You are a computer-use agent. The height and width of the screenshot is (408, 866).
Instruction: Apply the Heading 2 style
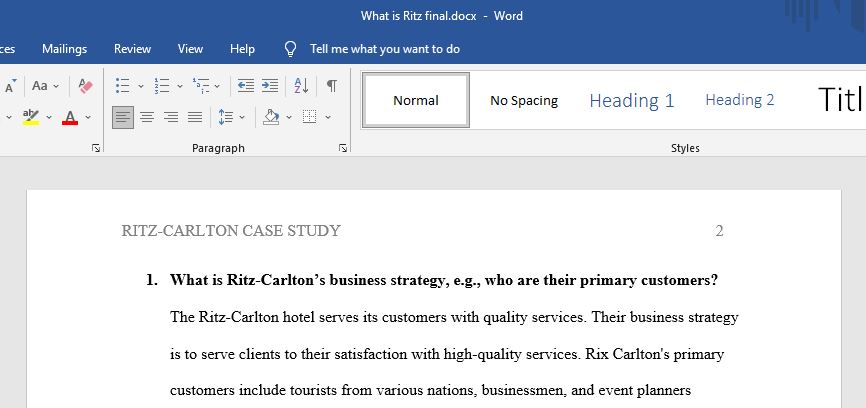click(740, 100)
